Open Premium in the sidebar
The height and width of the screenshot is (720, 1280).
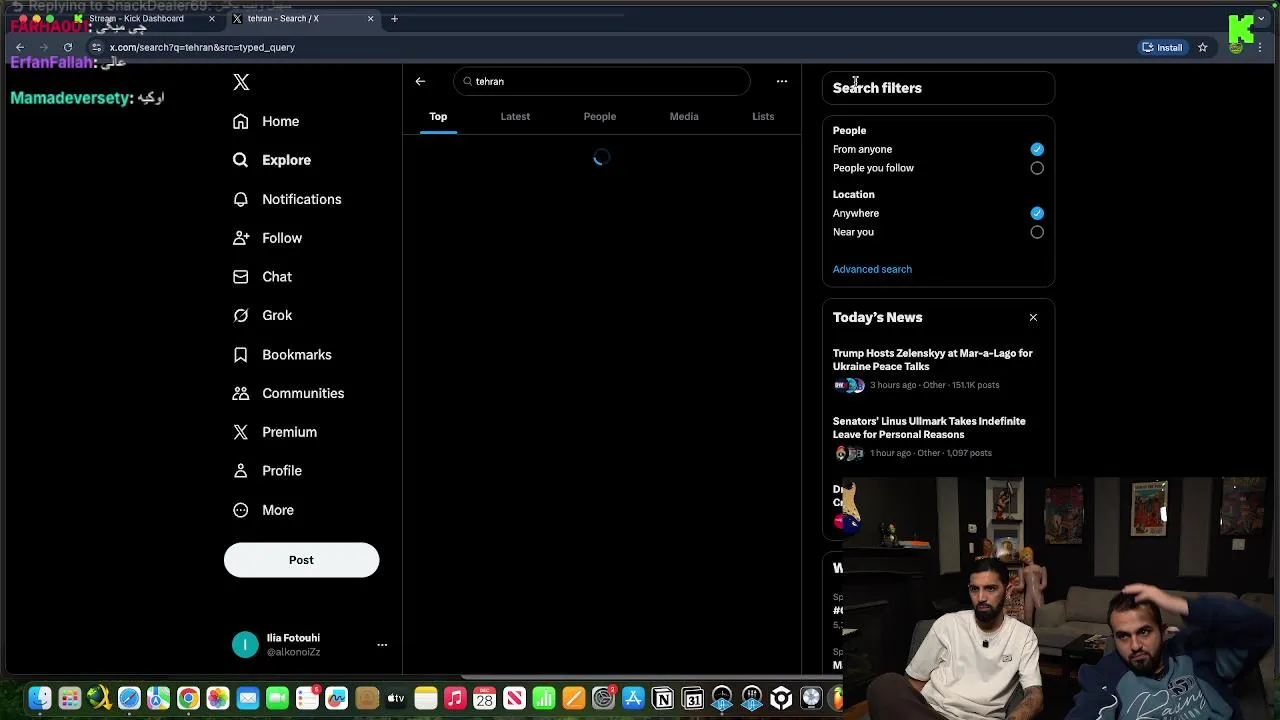(275, 432)
